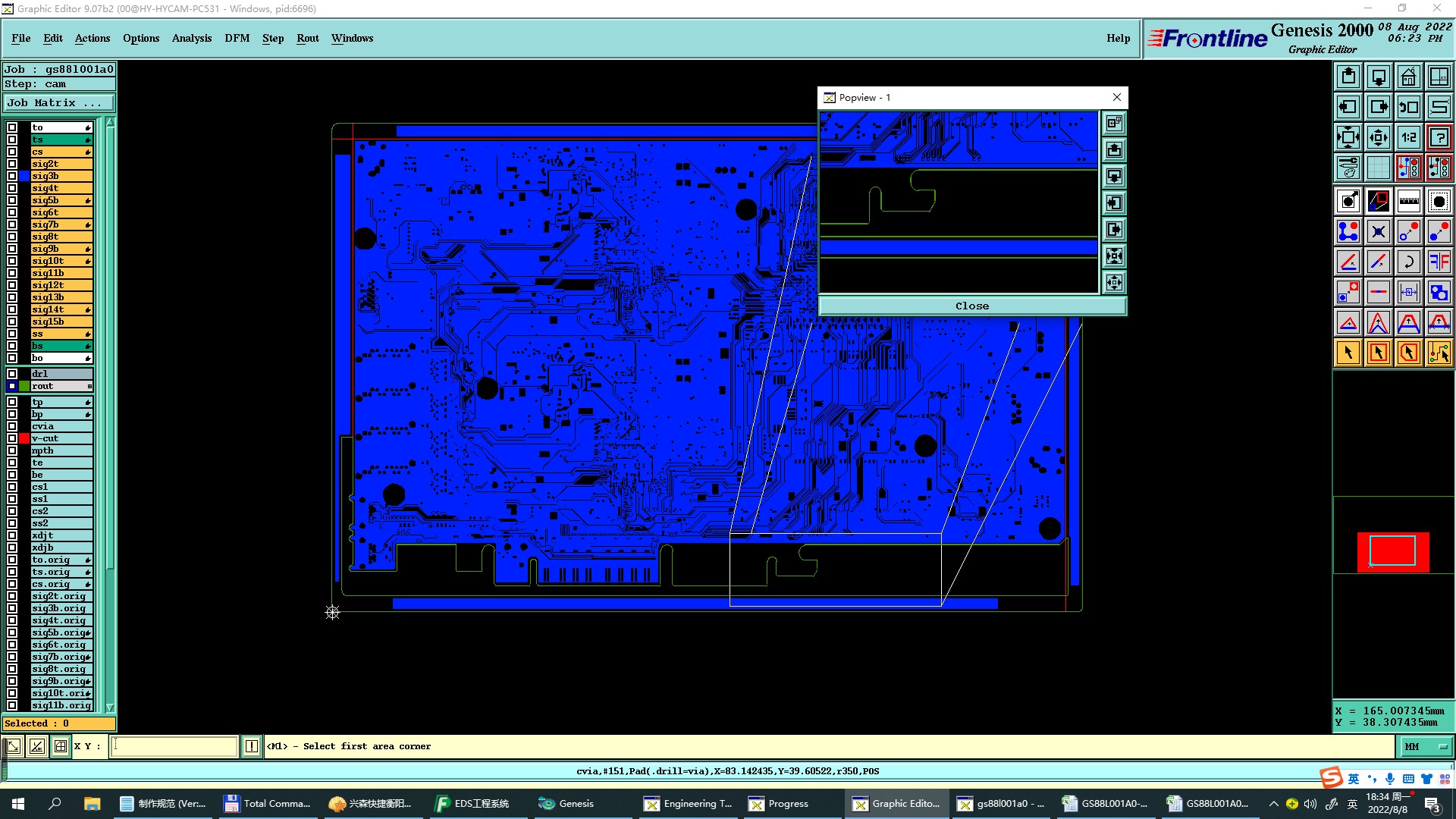Click the 1:2 zoom scale icon
1456x819 pixels.
1408,137
